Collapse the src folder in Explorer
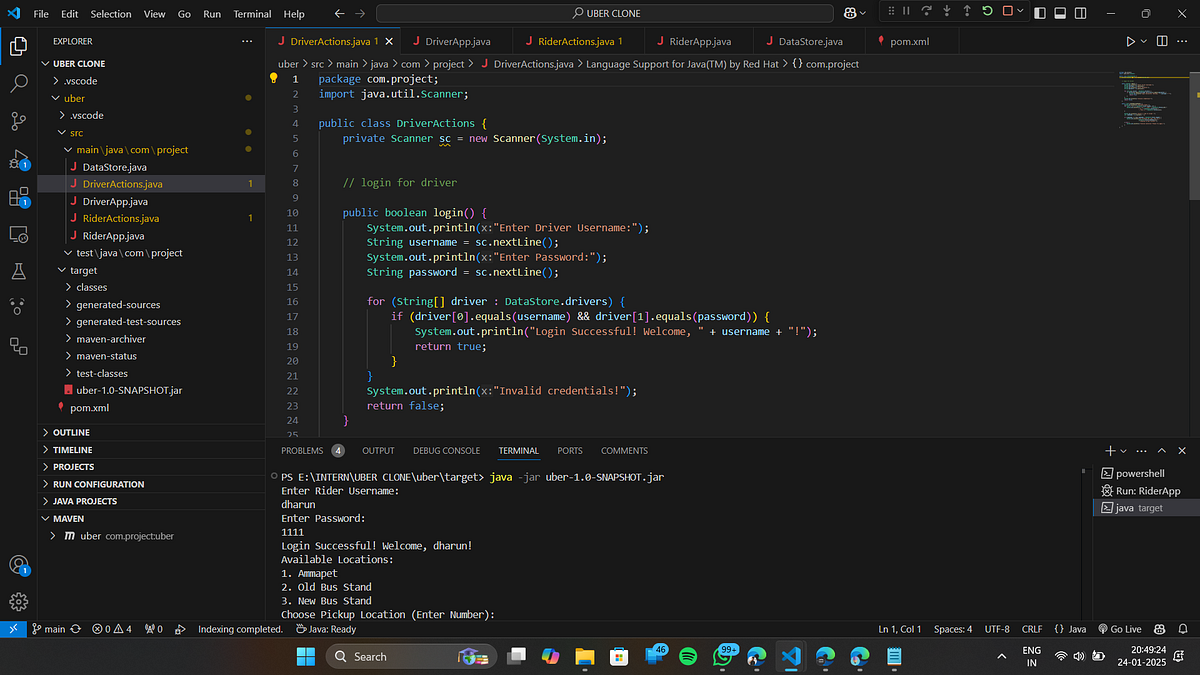Image resolution: width=1200 pixels, height=675 pixels. pos(62,132)
